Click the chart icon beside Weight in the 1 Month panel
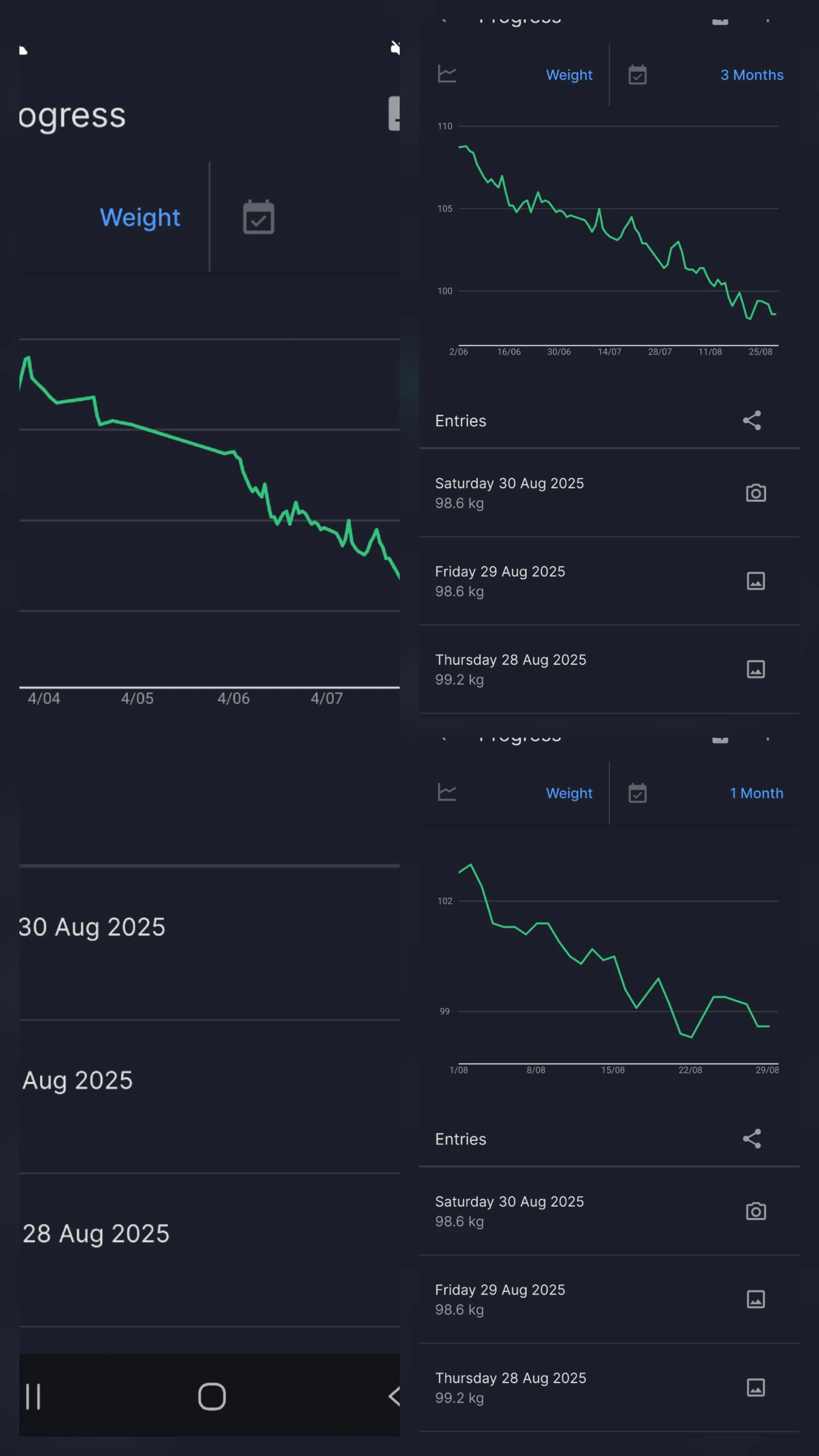819x1456 pixels. pyautogui.click(x=447, y=792)
